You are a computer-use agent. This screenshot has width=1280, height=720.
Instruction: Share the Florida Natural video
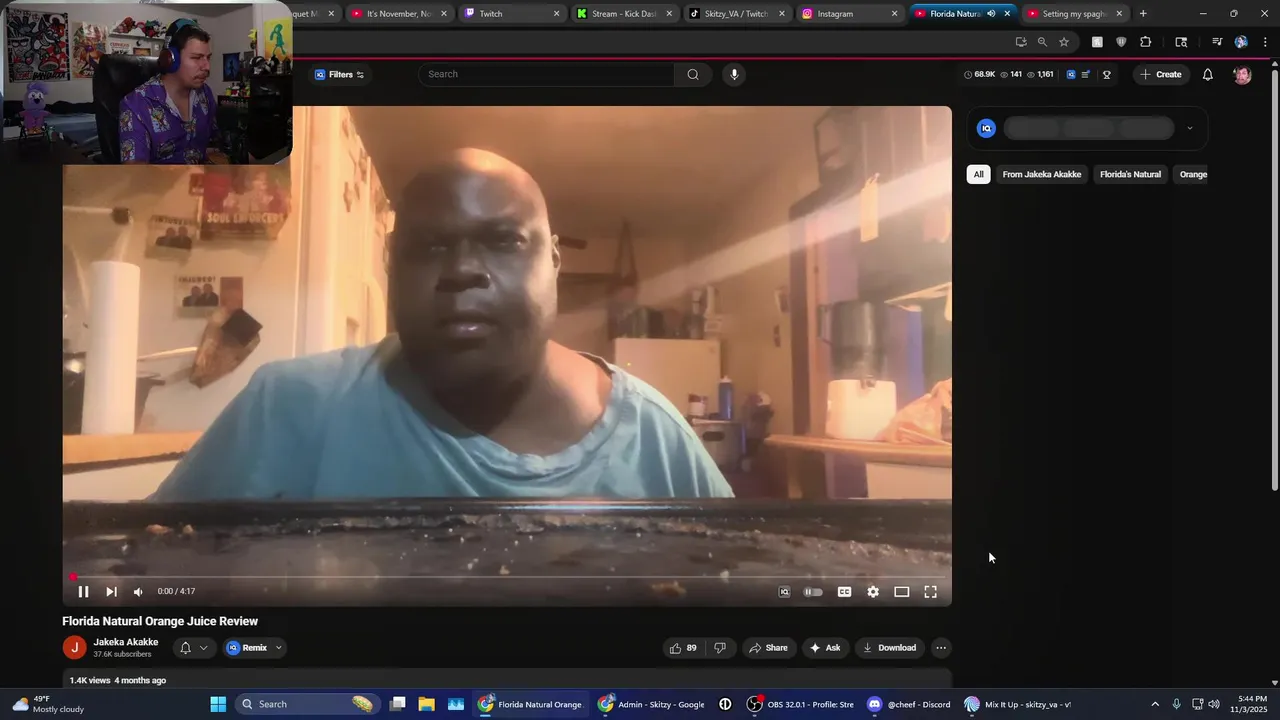[768, 648]
